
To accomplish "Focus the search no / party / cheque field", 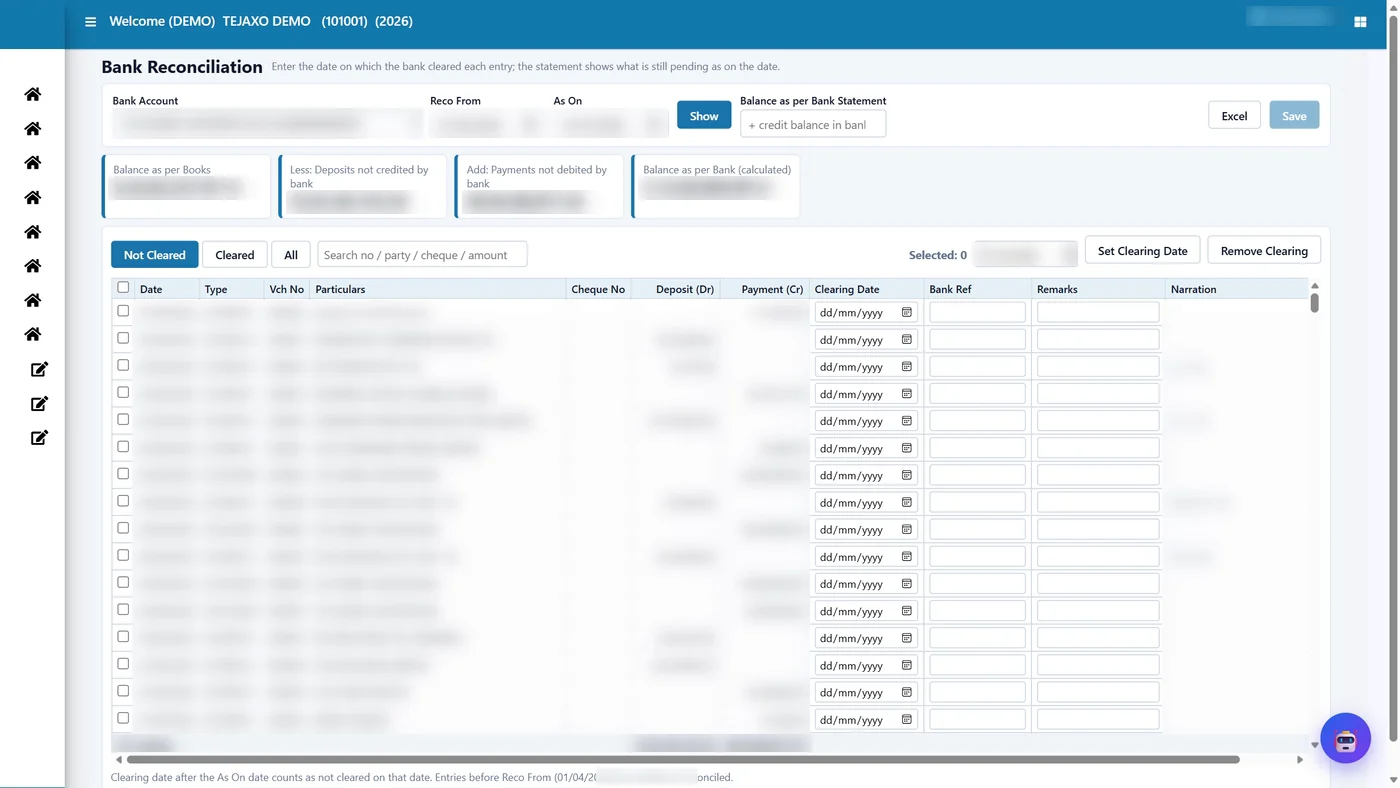I will 422,255.
